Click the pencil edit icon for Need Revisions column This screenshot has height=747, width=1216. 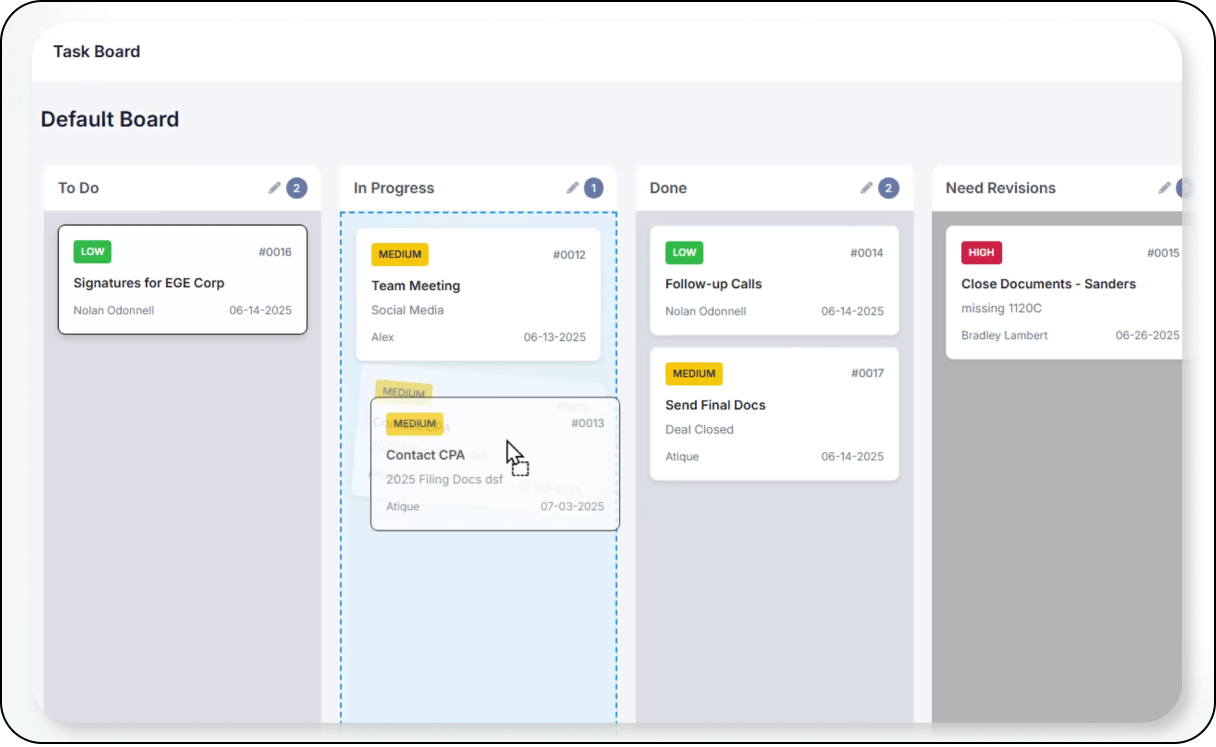[x=1165, y=188]
